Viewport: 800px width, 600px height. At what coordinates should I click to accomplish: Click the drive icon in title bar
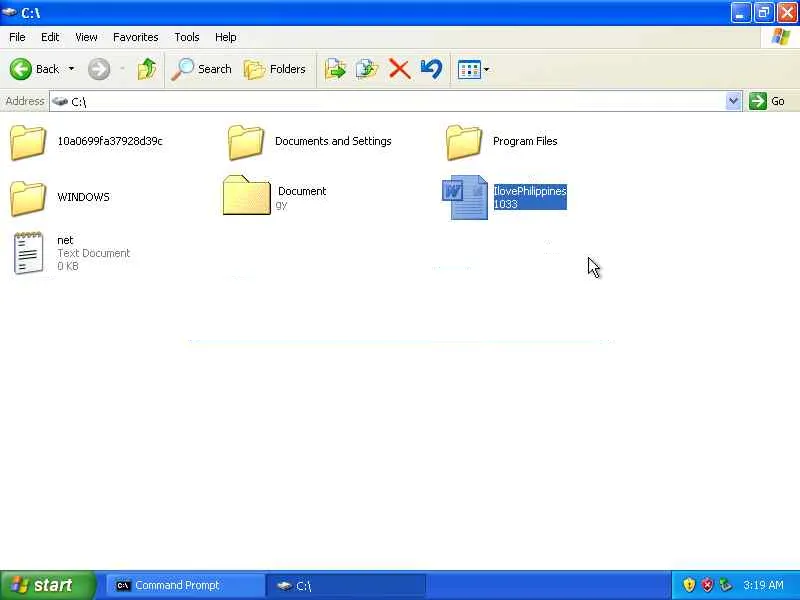9,12
